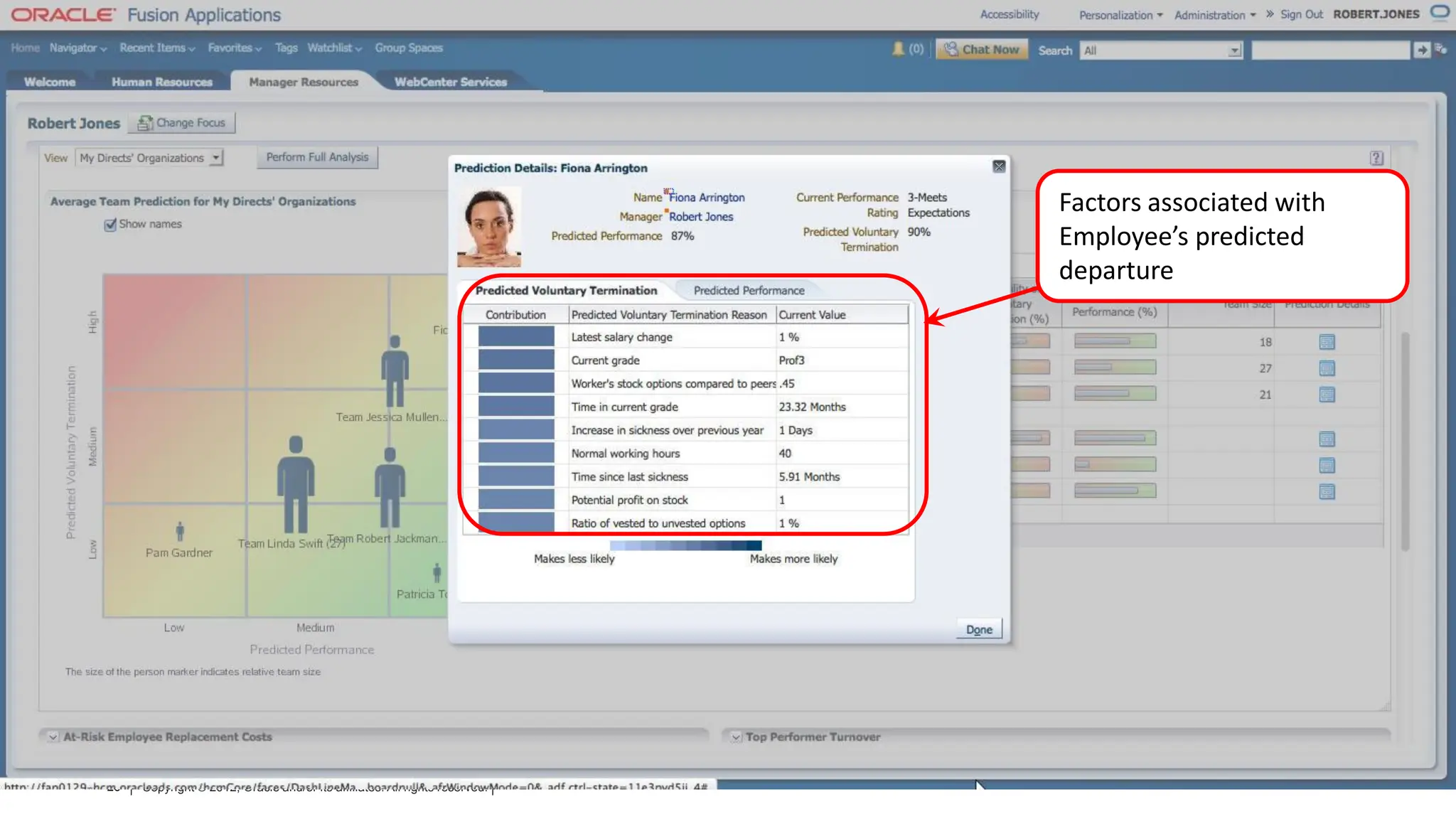Switch to the Human Resources tab
The width and height of the screenshot is (1456, 819).
(162, 82)
